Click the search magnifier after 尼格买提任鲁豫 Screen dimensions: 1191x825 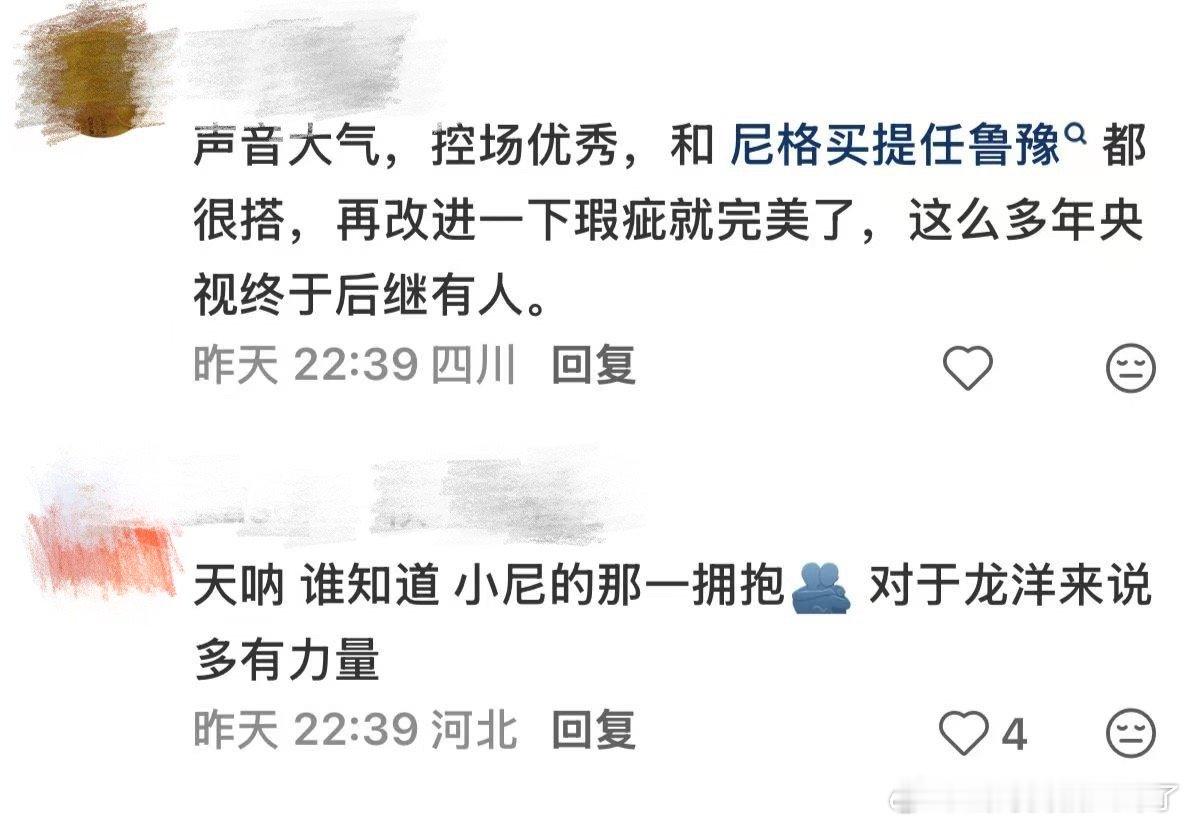point(1076,134)
